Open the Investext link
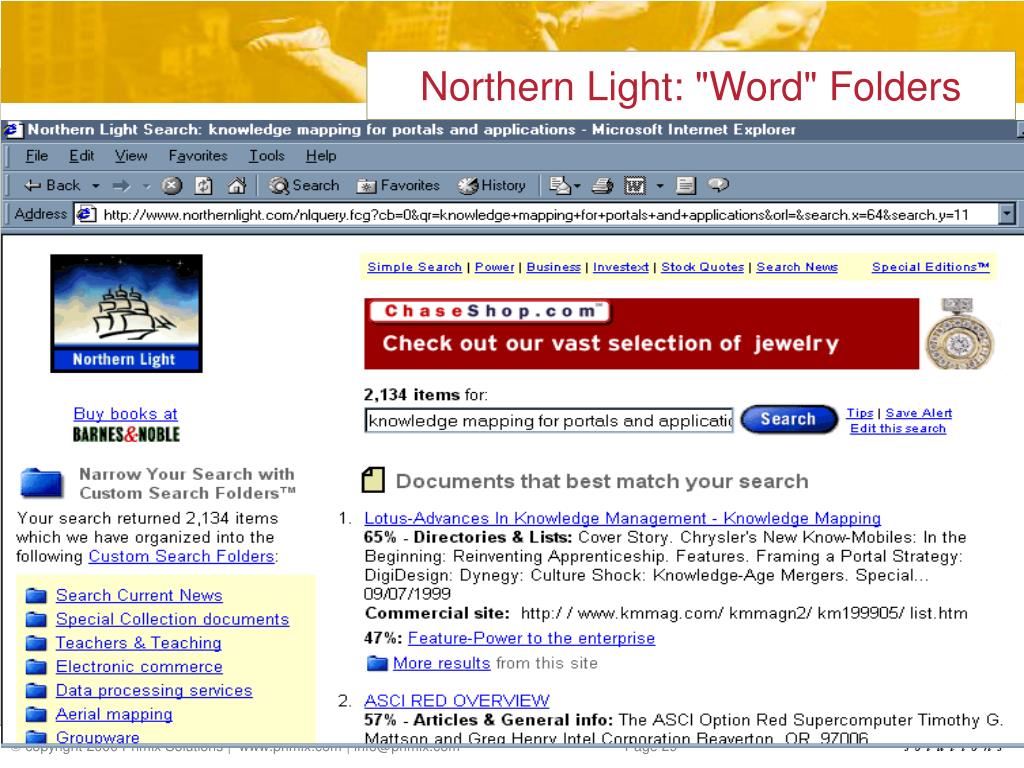This screenshot has height=768, width=1024. 620,267
